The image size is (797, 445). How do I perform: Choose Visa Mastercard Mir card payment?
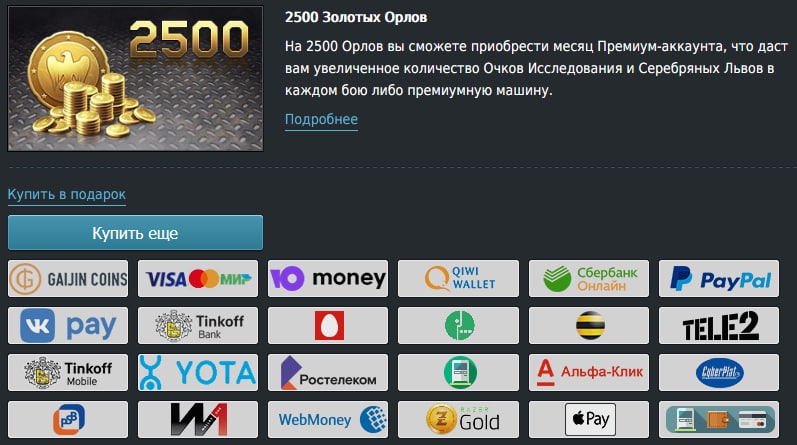coord(198,279)
